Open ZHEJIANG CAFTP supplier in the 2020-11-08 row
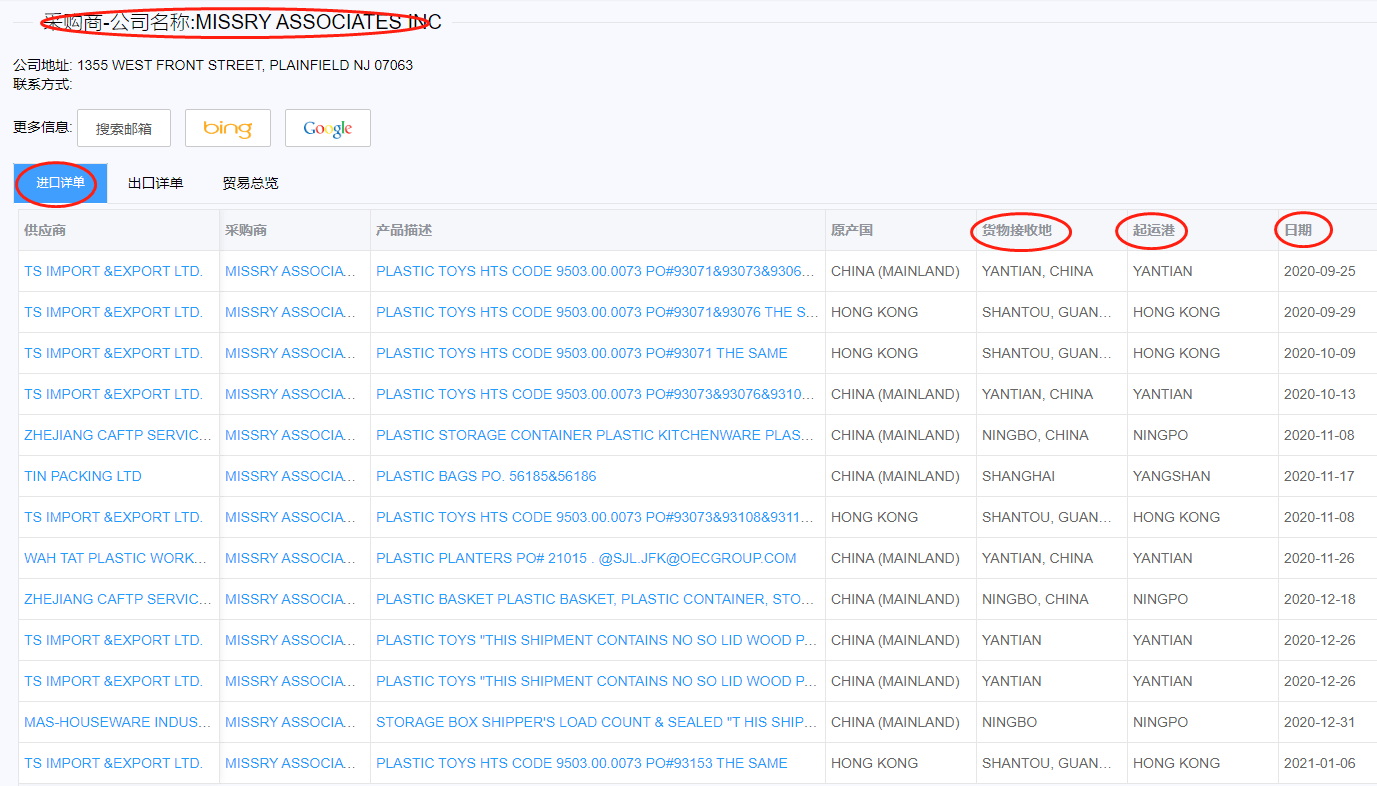Viewport: 1377px width, 786px height. point(118,435)
